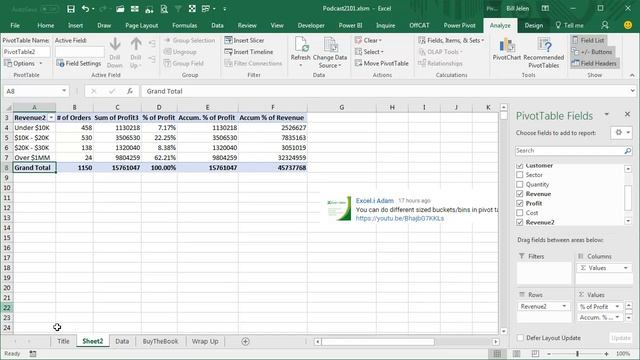Click the Field Settings button

pos(78,63)
